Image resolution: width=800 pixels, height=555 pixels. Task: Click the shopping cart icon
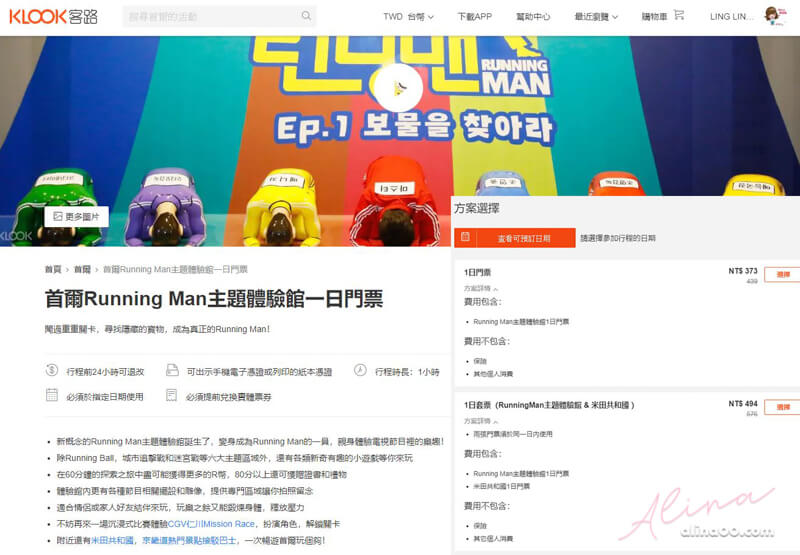tap(679, 15)
